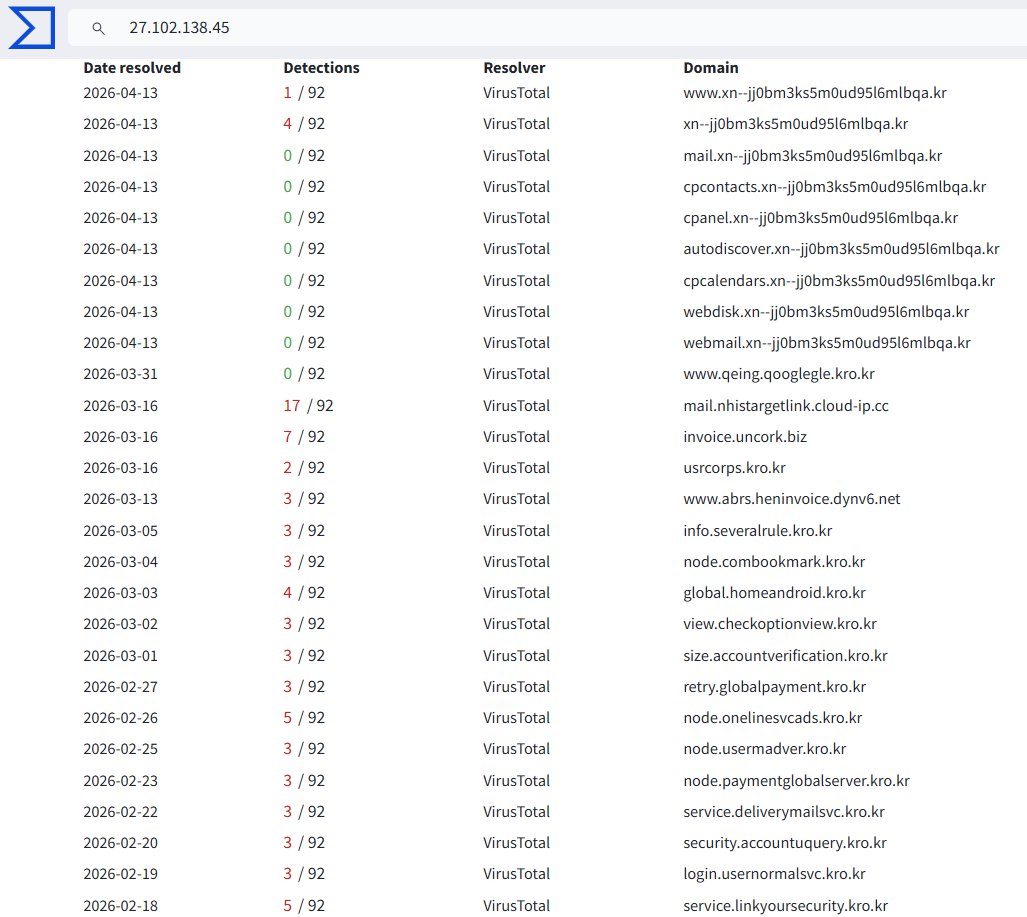Screen dimensions: 1027x917
Task: Click the date 2026-03-31
Action: coord(121,374)
